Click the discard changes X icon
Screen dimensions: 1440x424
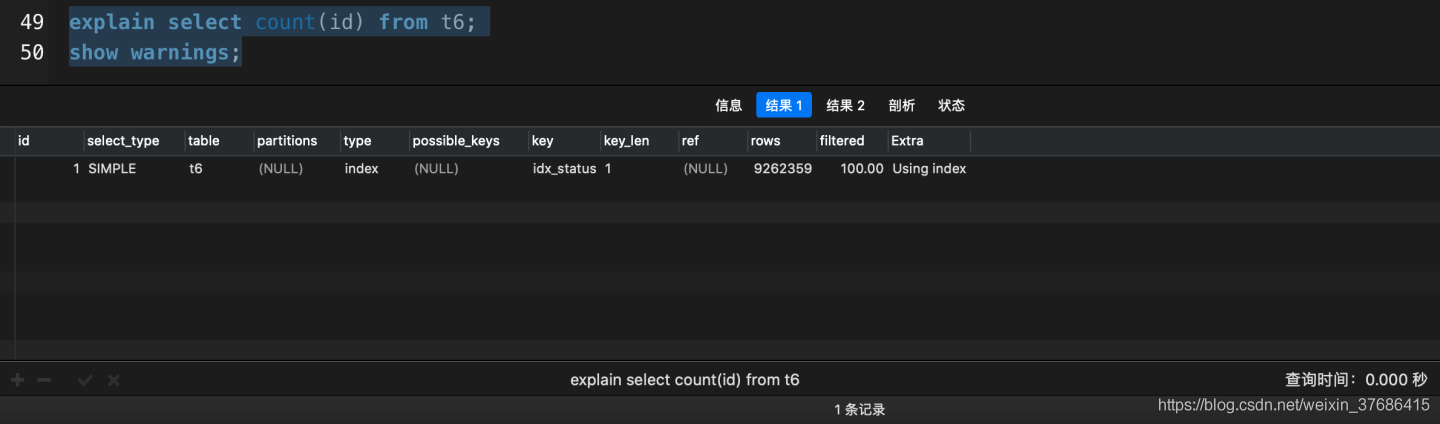click(113, 380)
